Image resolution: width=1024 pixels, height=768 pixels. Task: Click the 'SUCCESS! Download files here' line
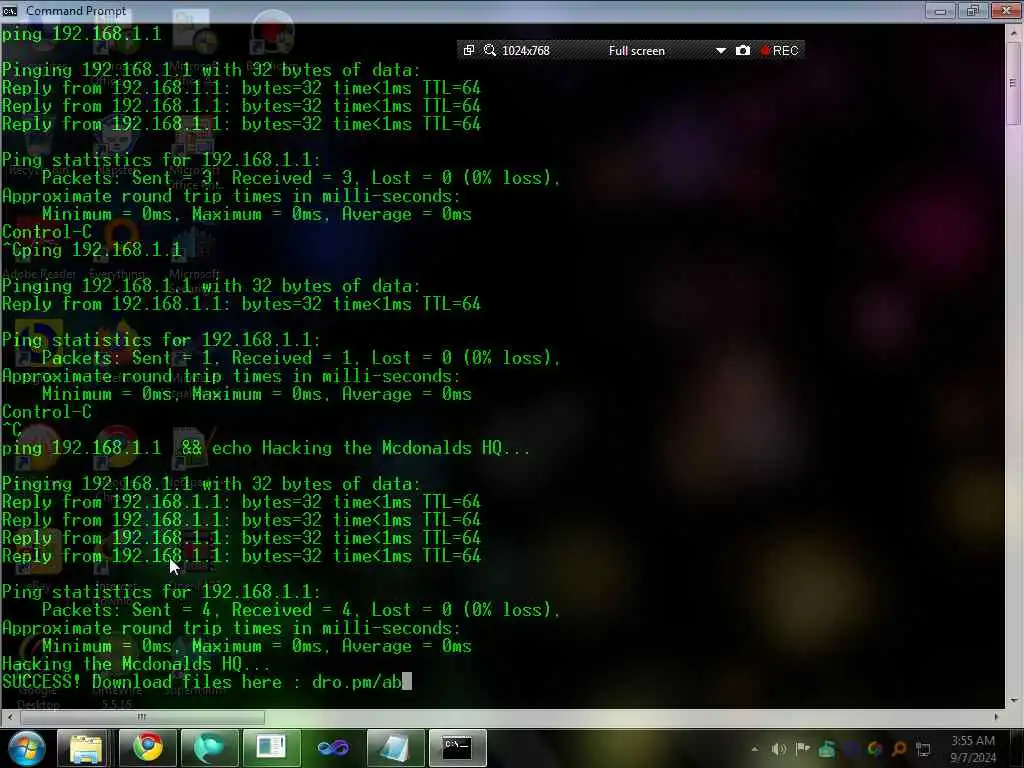click(206, 682)
